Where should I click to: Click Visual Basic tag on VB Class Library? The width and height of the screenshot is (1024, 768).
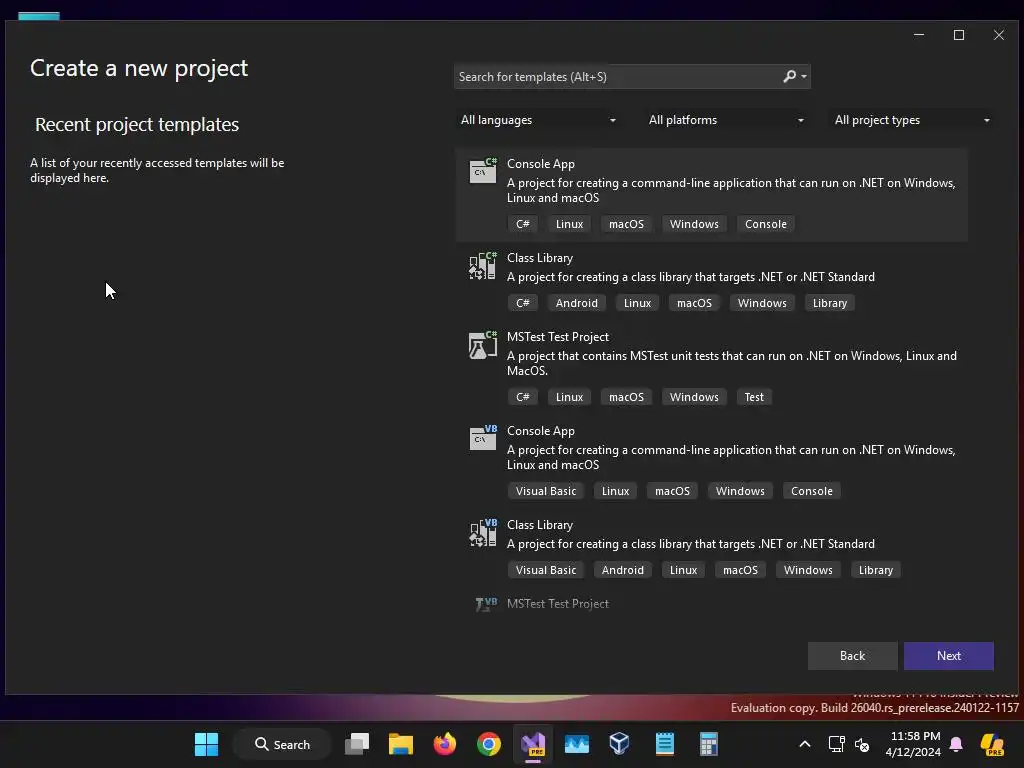pos(546,570)
